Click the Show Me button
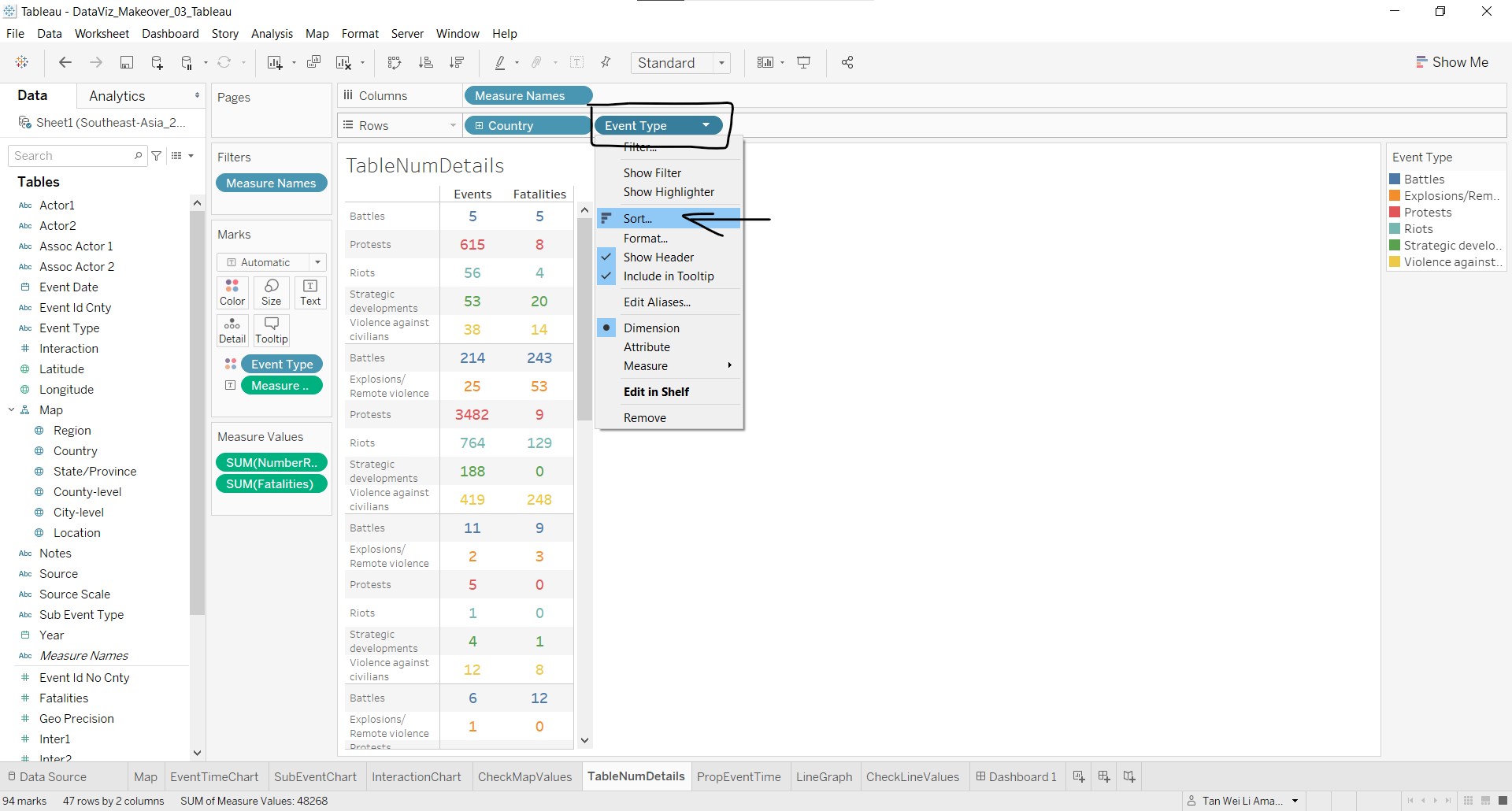The width and height of the screenshot is (1512, 811). point(1452,62)
